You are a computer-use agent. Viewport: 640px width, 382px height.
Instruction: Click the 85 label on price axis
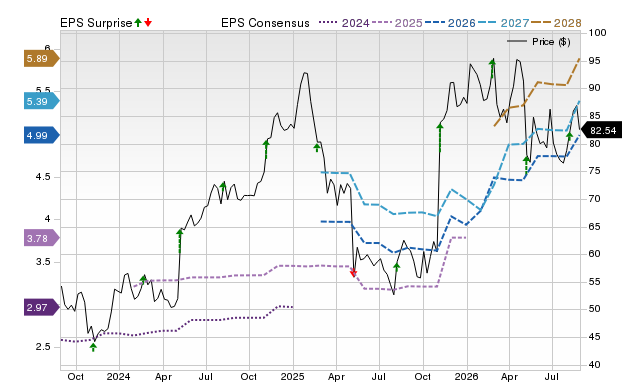click(595, 116)
